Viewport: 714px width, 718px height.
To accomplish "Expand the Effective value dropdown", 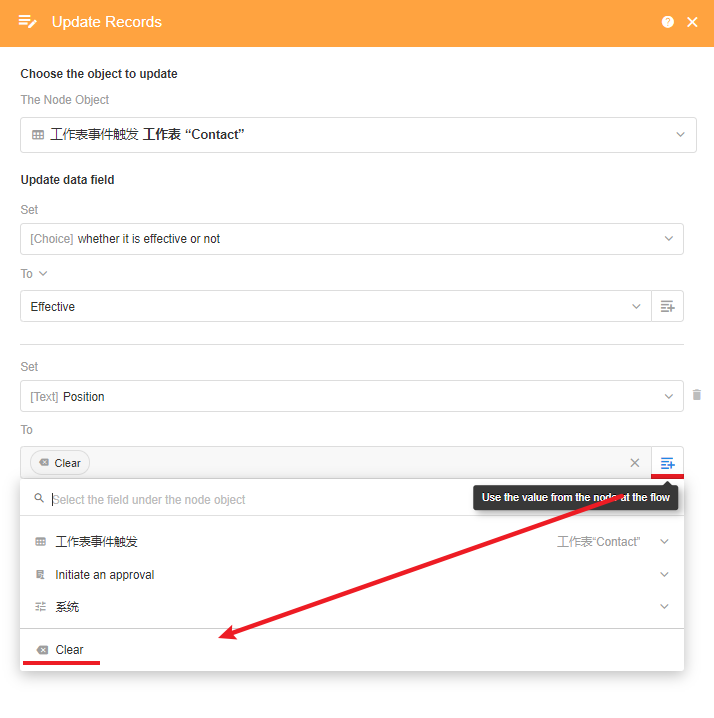I will (636, 307).
